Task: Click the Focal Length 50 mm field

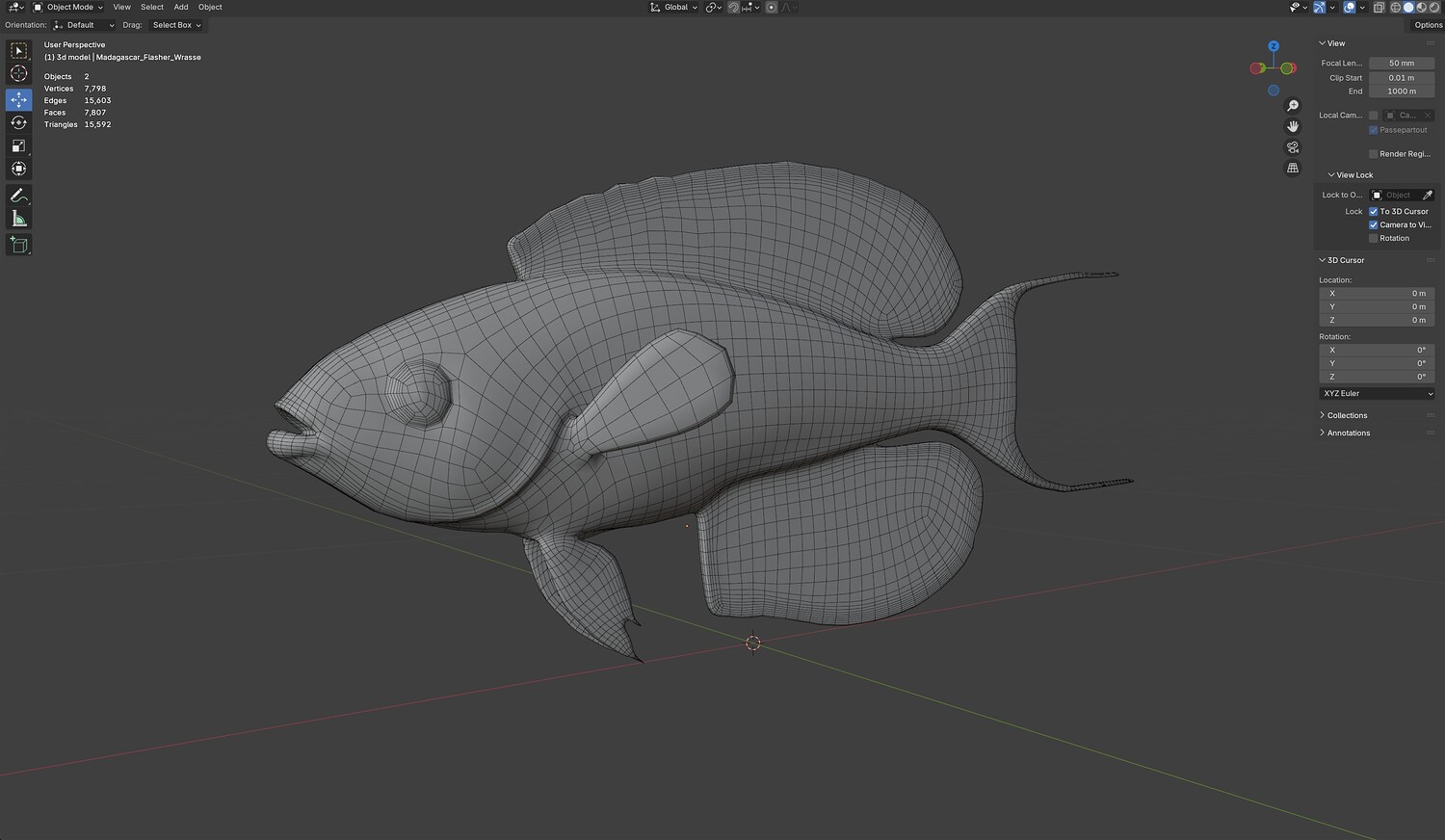Action: coord(1401,63)
